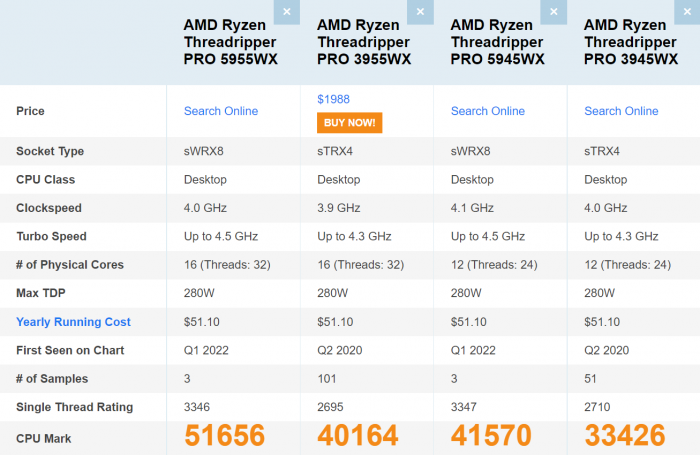Remove the Threadripper PRO 3955WX column
This screenshot has width=700, height=455.
tap(420, 12)
